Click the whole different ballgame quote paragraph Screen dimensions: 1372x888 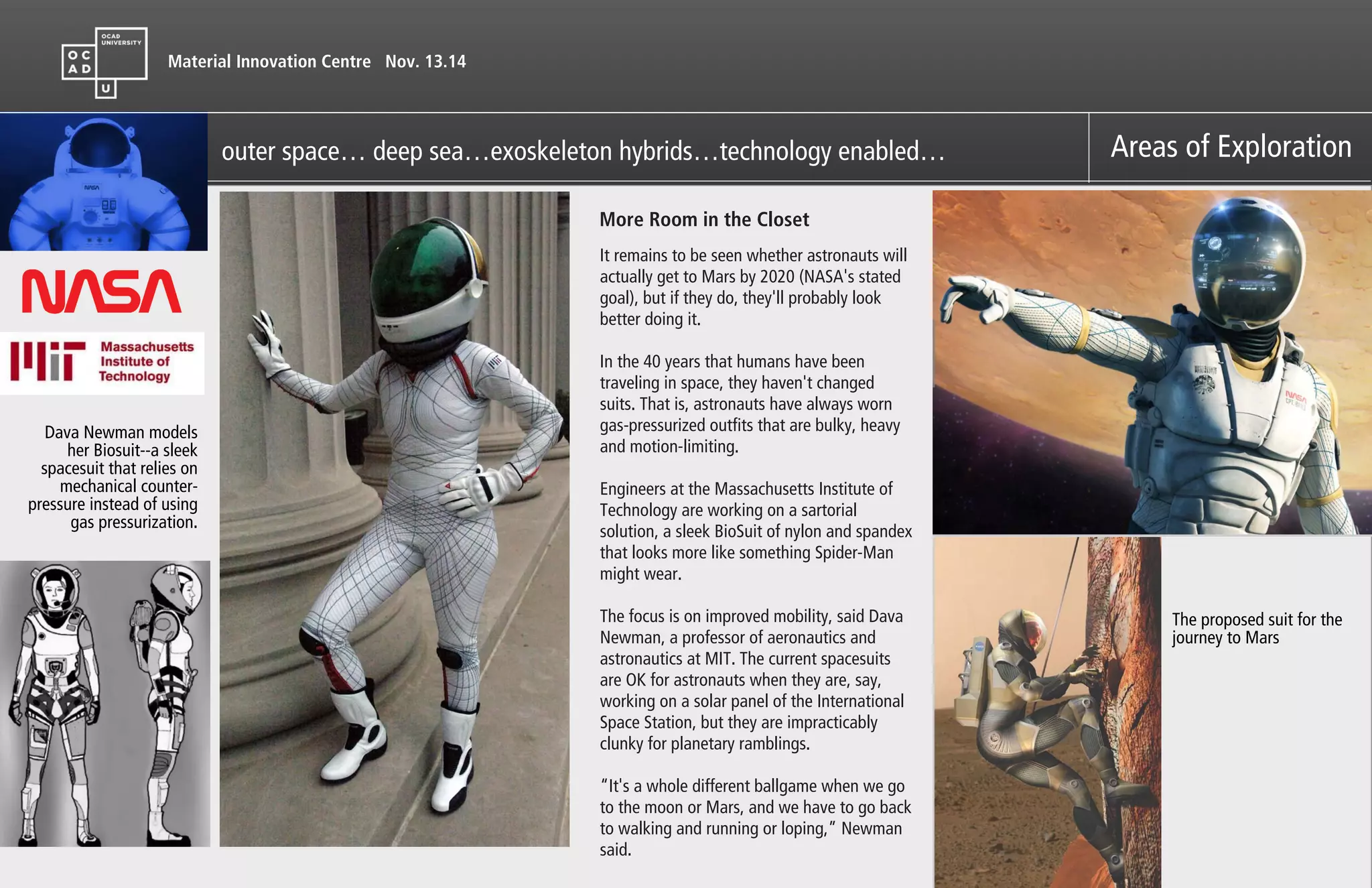755,817
